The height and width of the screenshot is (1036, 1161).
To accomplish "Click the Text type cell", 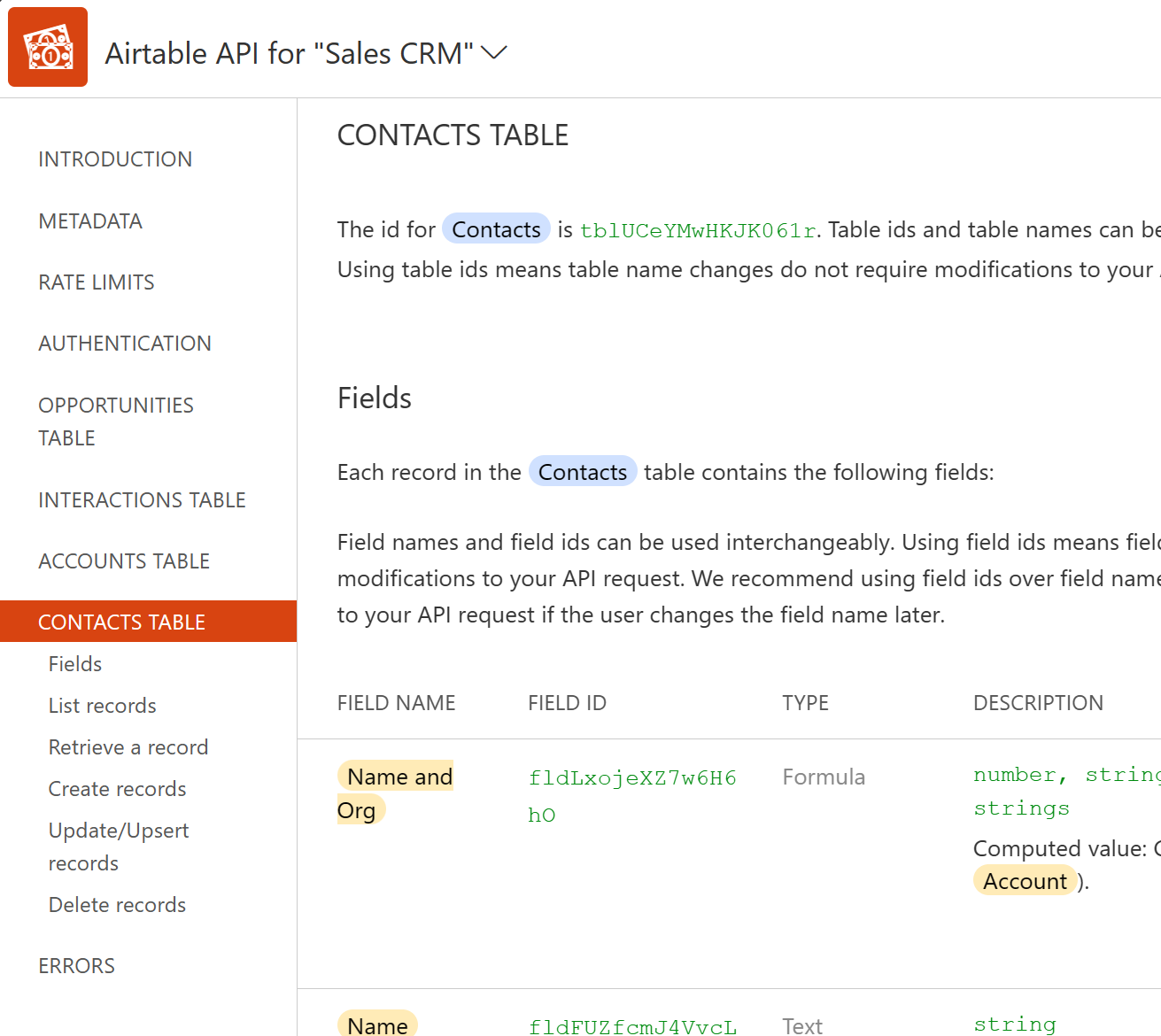I will (802, 1025).
